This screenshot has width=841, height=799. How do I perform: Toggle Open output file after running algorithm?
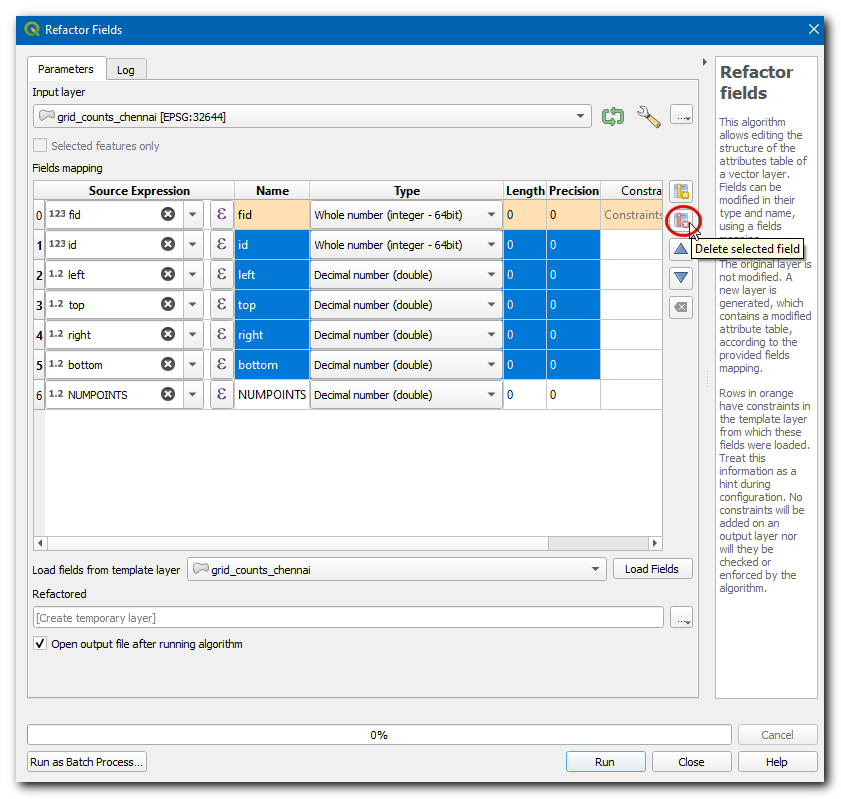coord(41,644)
